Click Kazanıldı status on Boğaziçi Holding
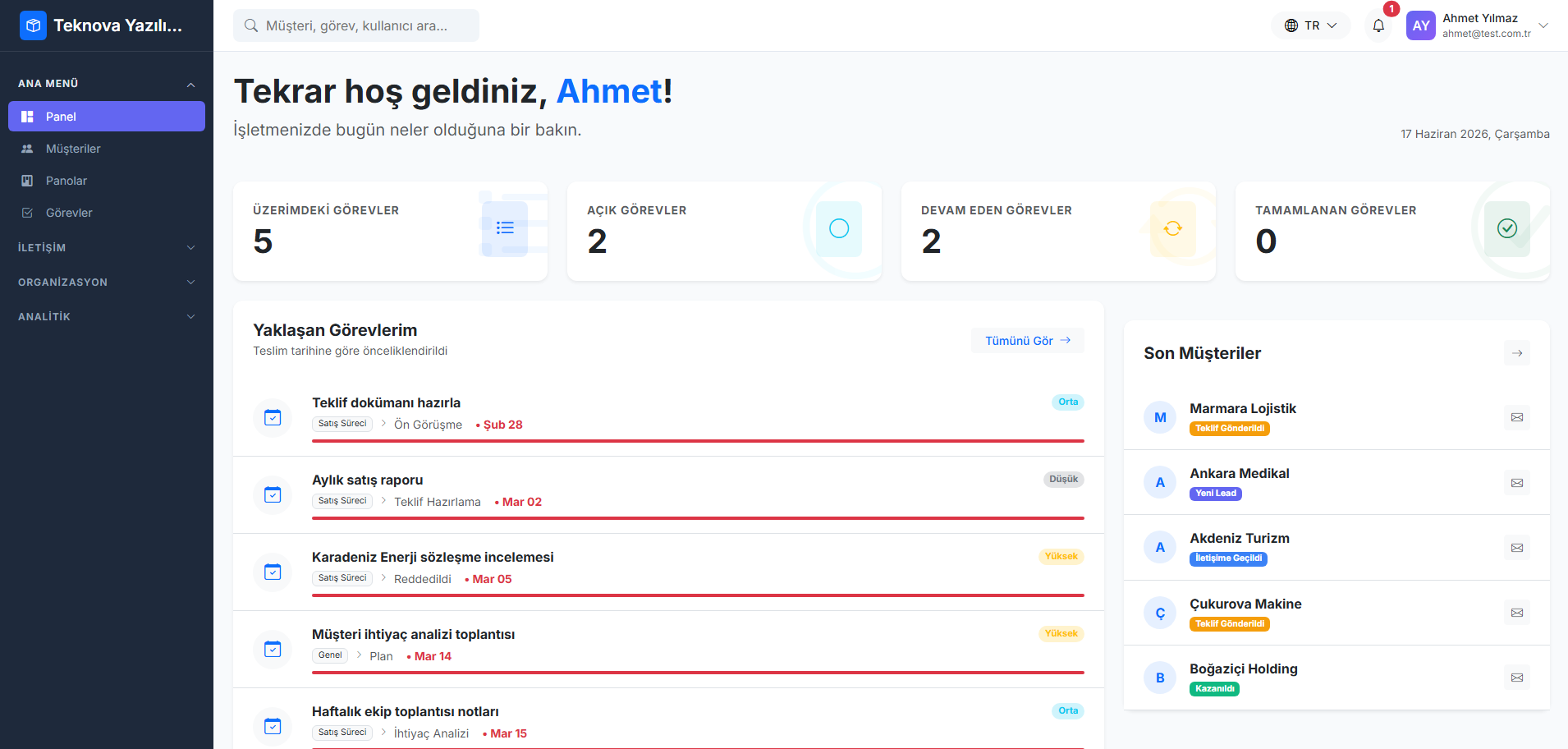1568x749 pixels. 1214,689
